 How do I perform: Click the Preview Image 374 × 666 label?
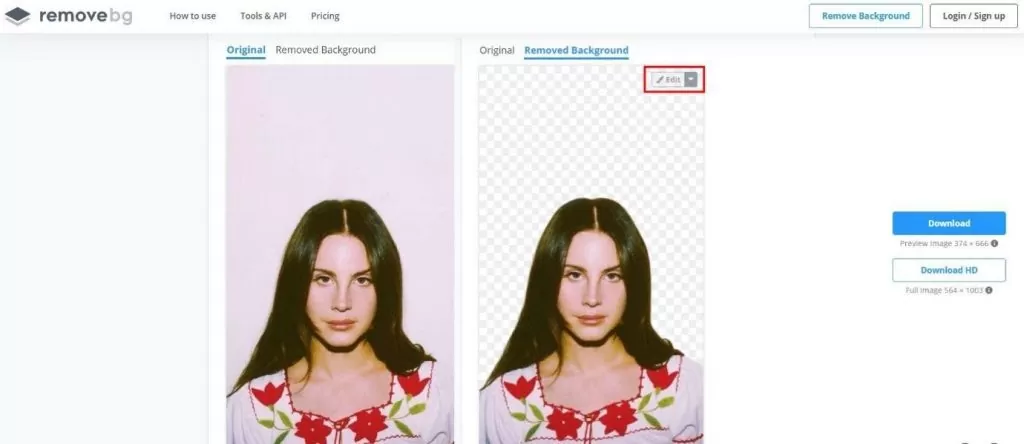(944, 244)
